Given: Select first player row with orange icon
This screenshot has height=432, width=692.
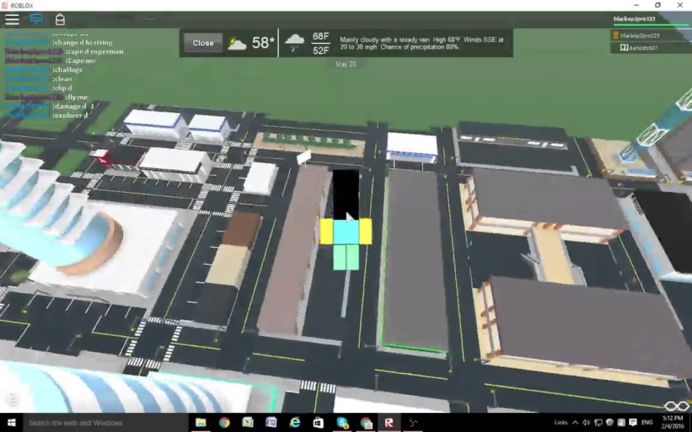Looking at the screenshot, I should click(x=651, y=35).
